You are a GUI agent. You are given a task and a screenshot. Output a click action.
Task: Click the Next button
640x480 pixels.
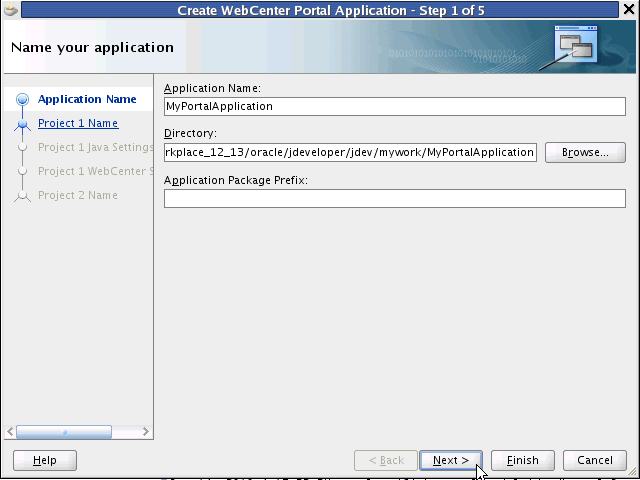click(x=451, y=460)
